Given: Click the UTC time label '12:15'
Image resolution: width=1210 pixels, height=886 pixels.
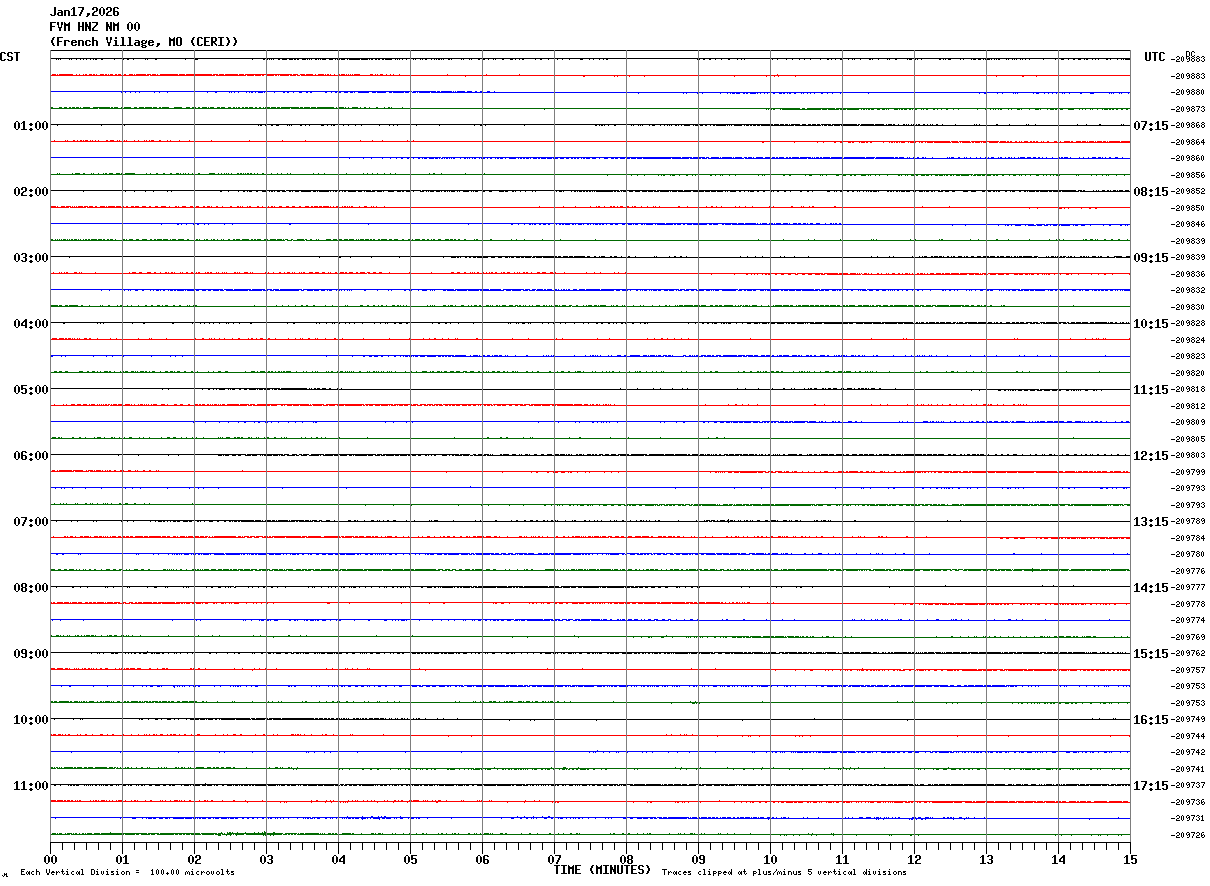Looking at the screenshot, I should click(1151, 455).
